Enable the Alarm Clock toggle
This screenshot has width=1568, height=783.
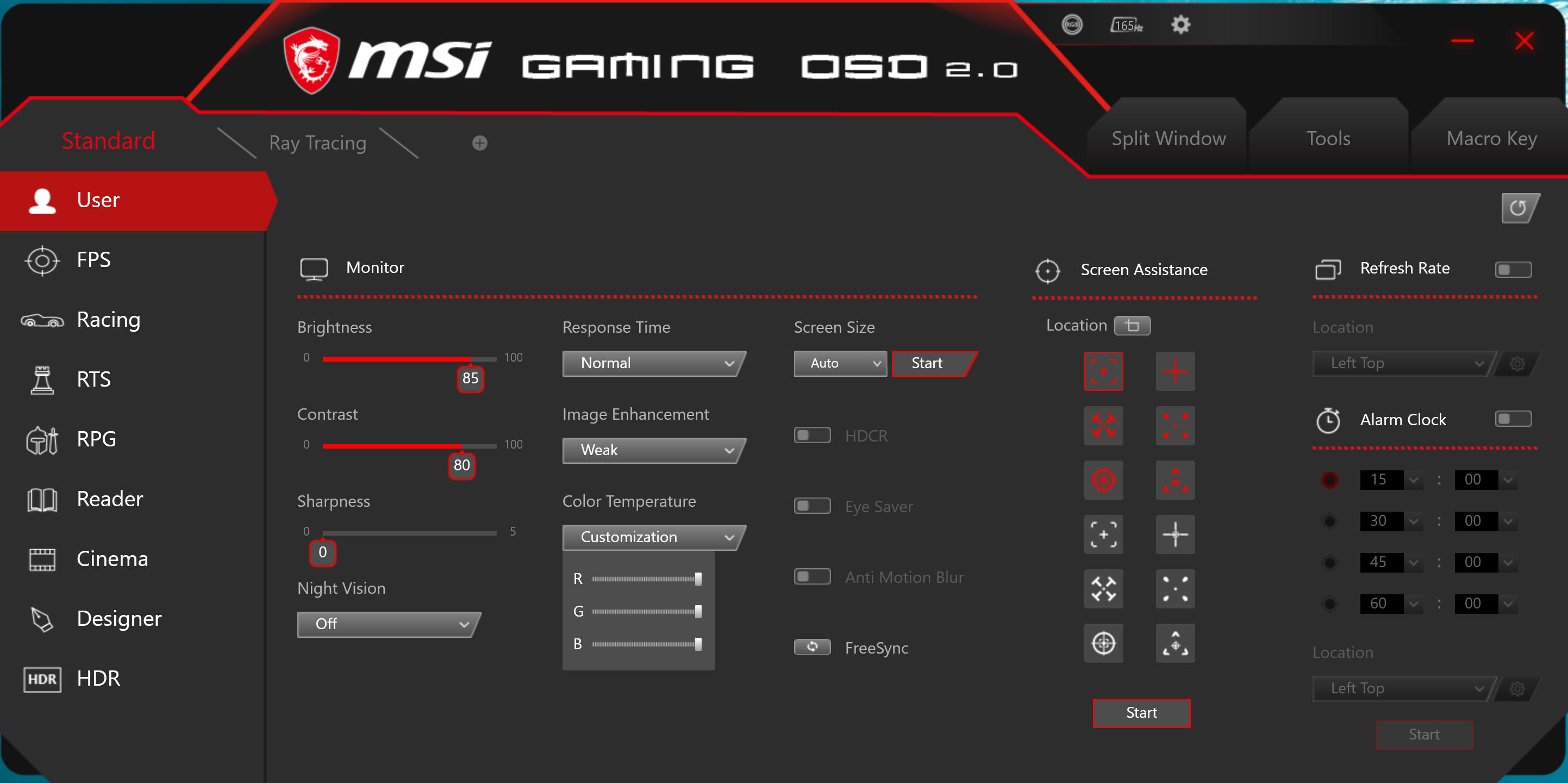(x=1513, y=418)
